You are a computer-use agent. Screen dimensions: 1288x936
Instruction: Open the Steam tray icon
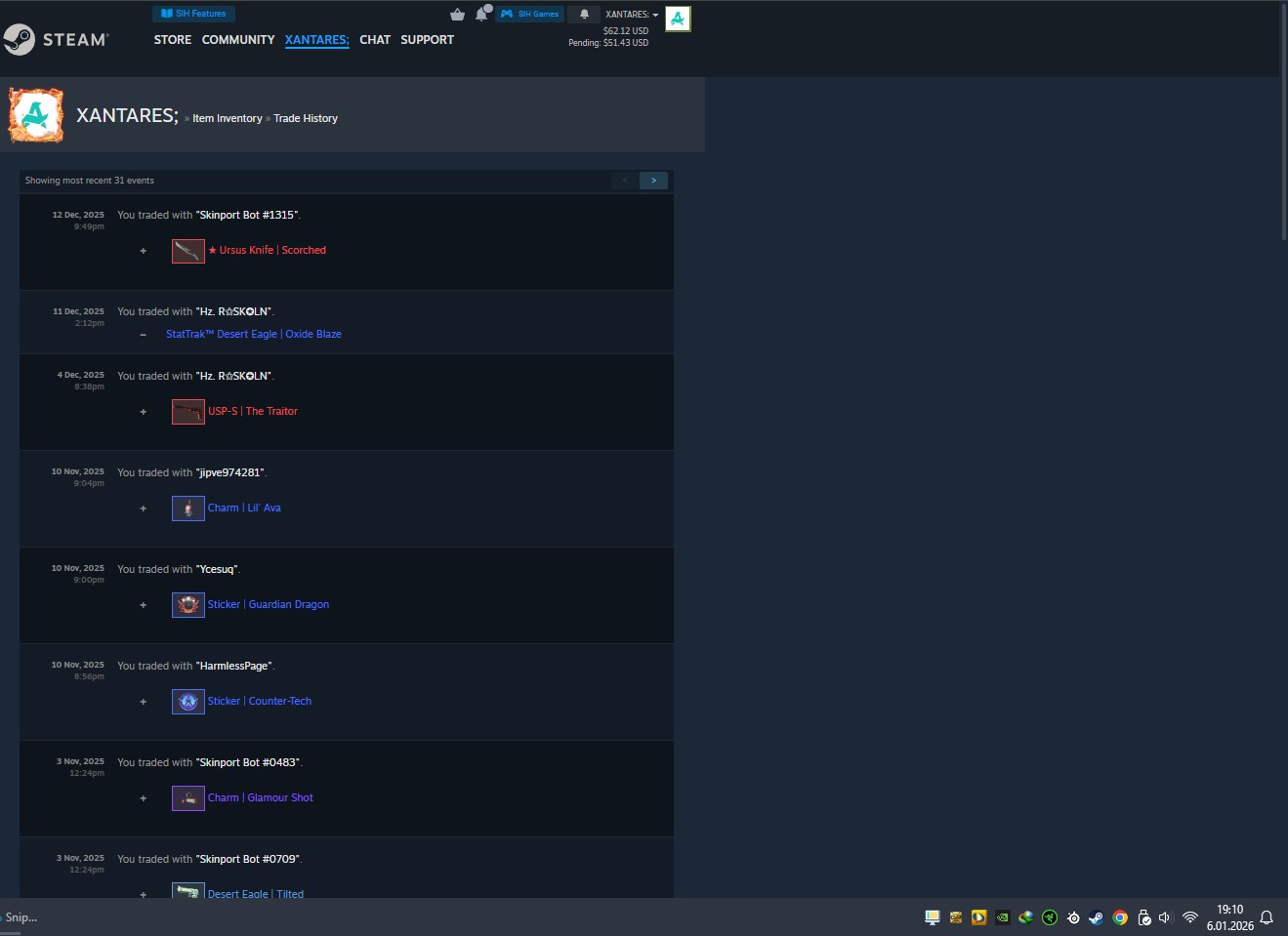point(1097,917)
